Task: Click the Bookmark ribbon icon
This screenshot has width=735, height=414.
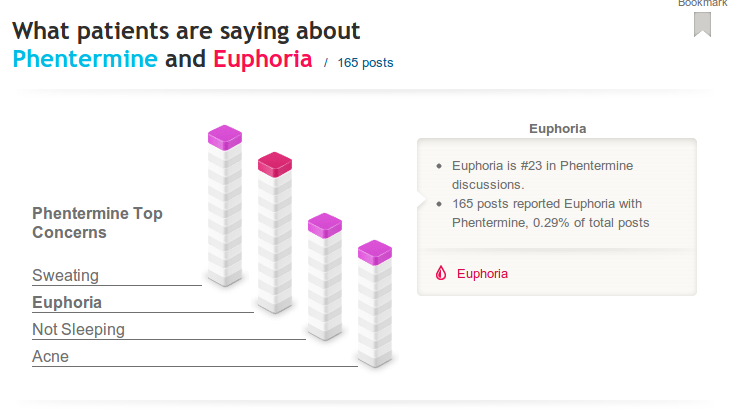Action: 702,25
